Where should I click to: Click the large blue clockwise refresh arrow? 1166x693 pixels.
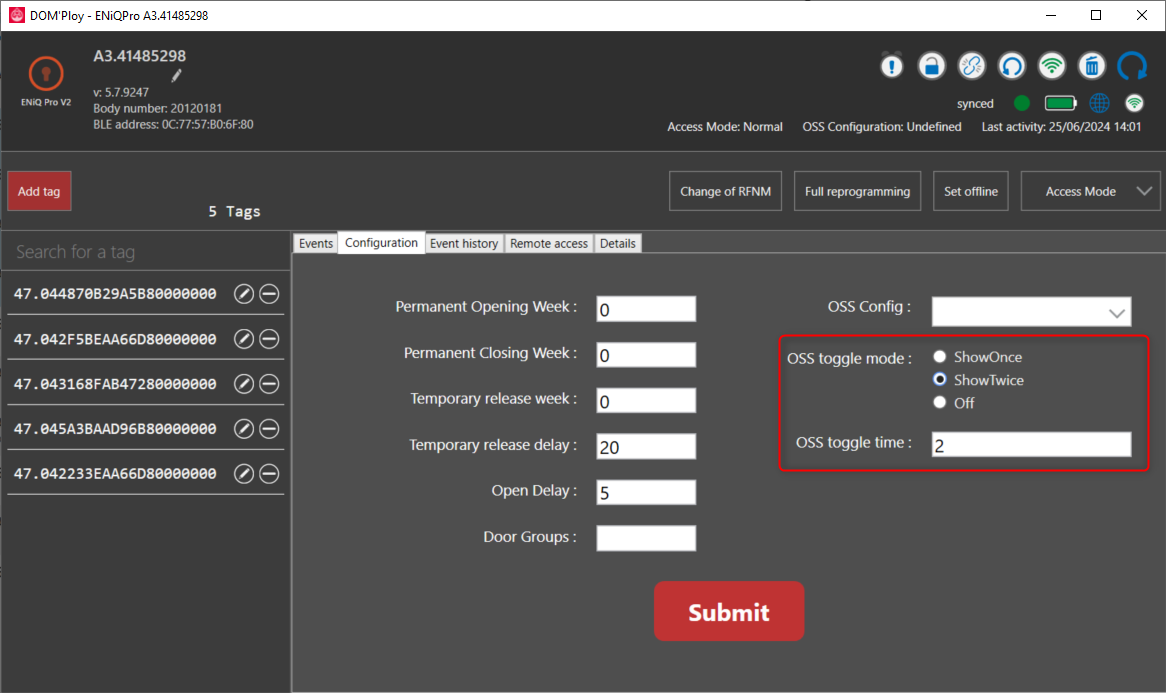point(1133,66)
